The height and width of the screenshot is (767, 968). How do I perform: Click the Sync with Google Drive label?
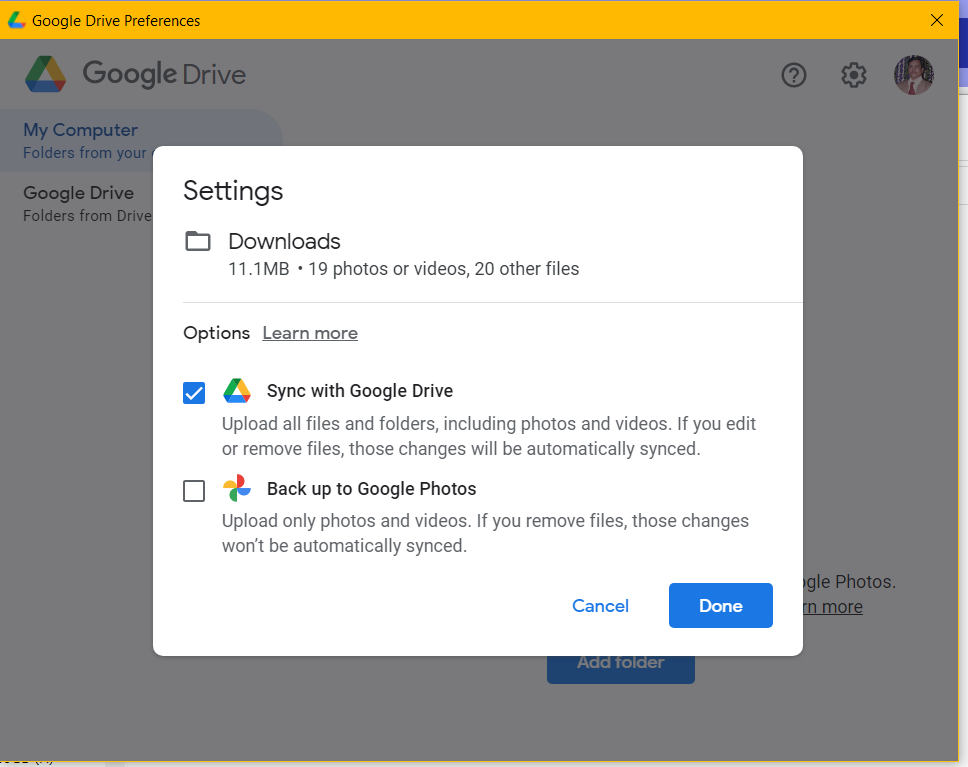360,391
